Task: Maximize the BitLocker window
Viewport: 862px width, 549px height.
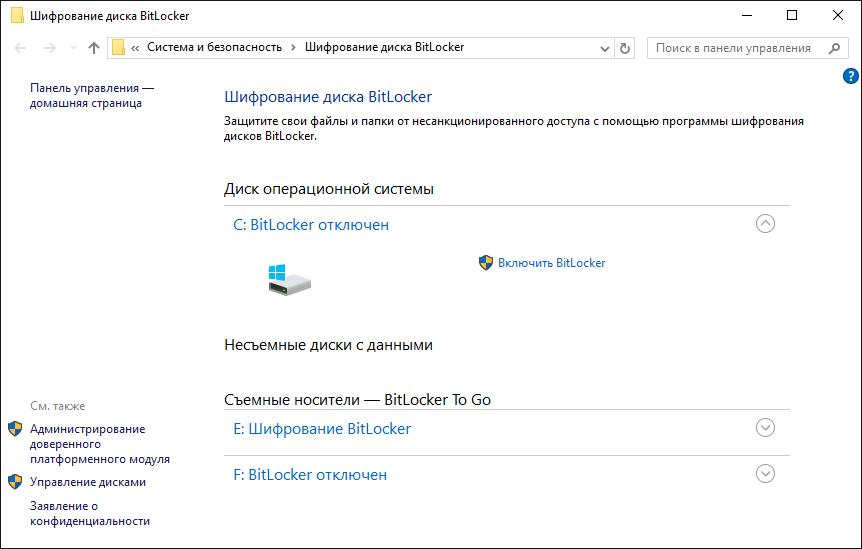Action: pyautogui.click(x=792, y=15)
